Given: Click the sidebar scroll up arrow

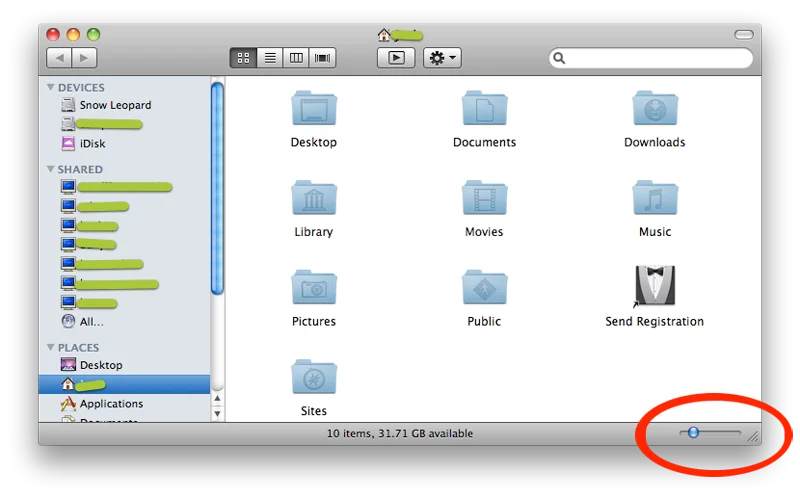Looking at the screenshot, I should [x=217, y=399].
